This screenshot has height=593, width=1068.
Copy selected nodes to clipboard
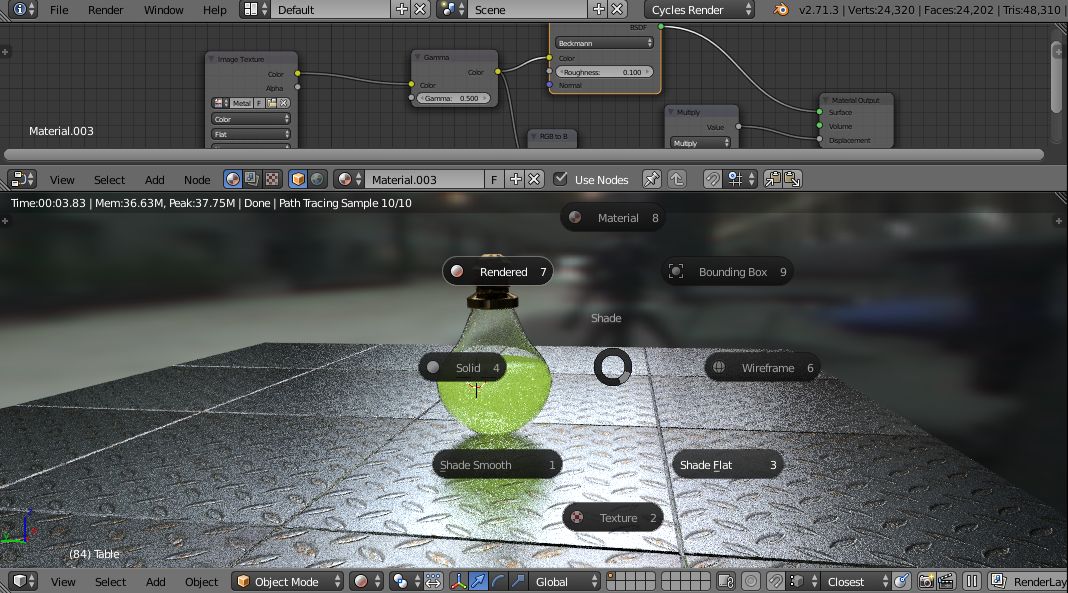[x=773, y=179]
